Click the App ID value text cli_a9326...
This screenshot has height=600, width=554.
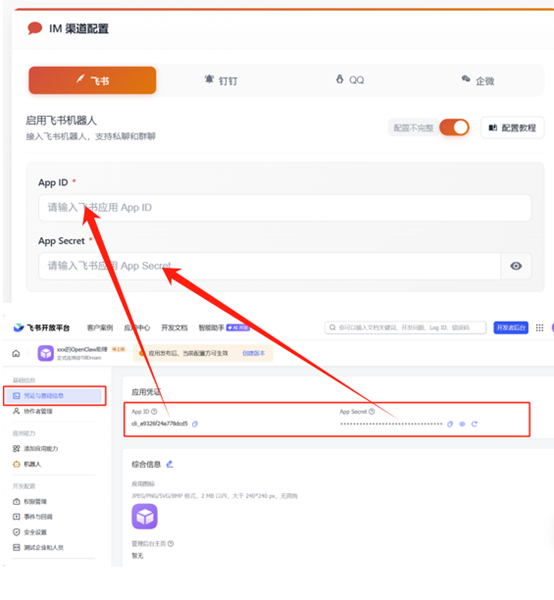pyautogui.click(x=160, y=424)
